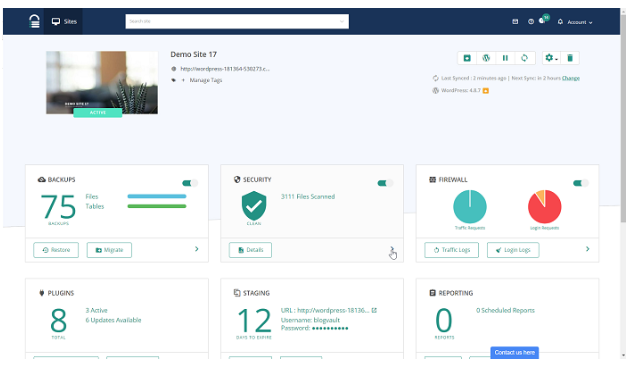Toggle the Firewall switch
Image resolution: width=631 pixels, height=365 pixels.
pos(581,183)
